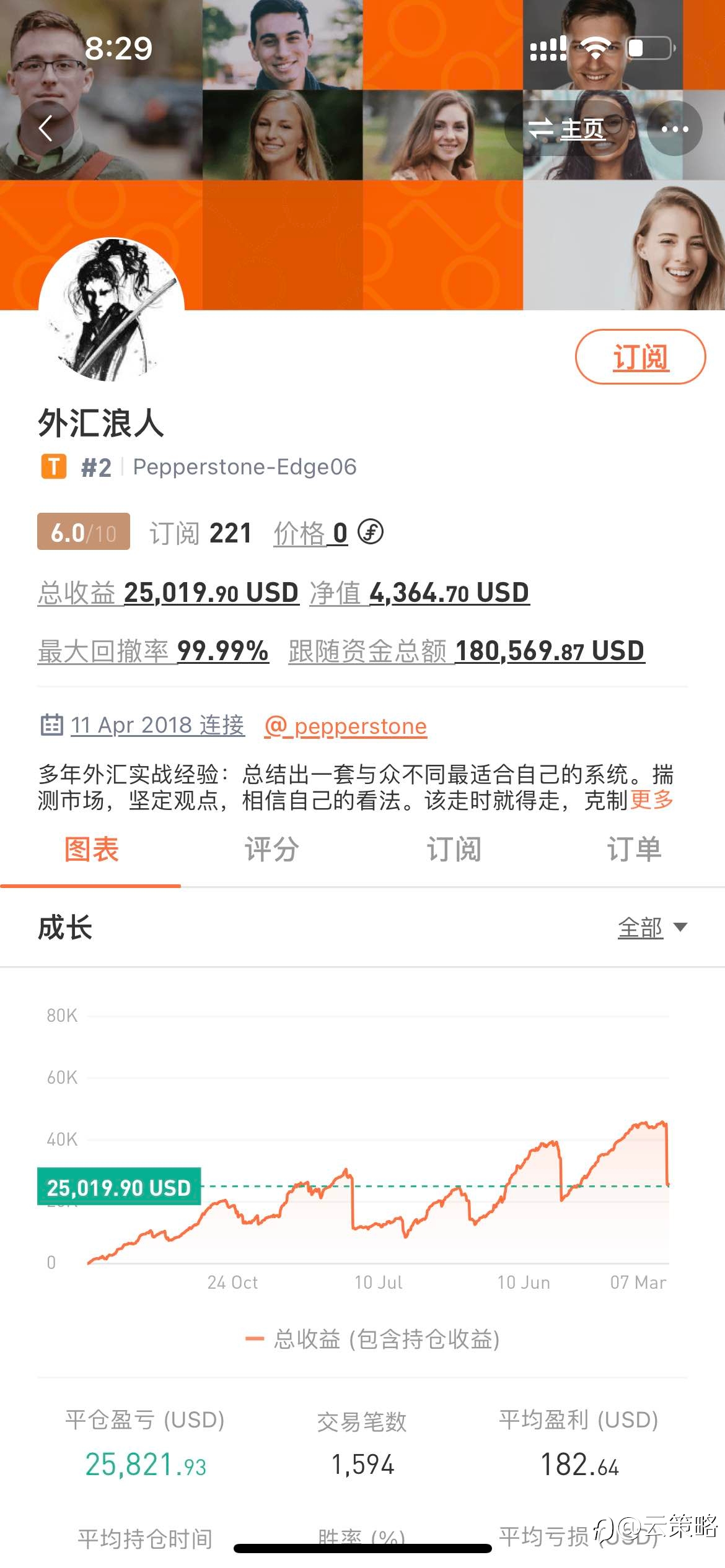Tap the 主页 switch button
This screenshot has width=725, height=1568.
pyautogui.click(x=566, y=129)
